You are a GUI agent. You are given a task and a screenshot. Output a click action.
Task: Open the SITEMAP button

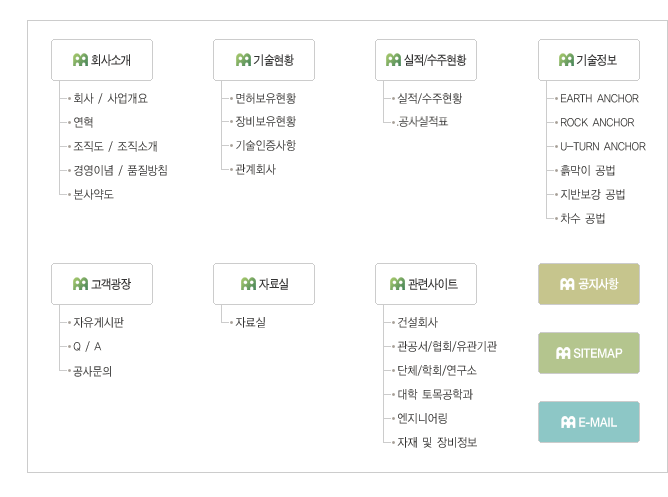coord(589,353)
